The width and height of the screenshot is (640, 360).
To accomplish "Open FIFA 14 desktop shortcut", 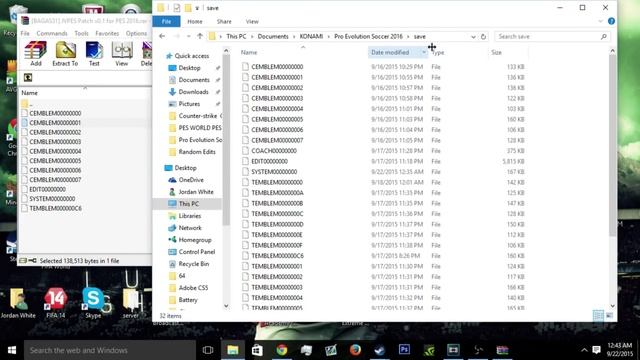I will tap(56, 303).
